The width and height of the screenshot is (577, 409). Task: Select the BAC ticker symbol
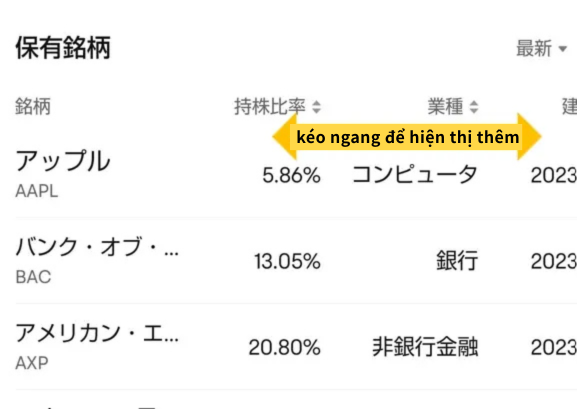33,277
